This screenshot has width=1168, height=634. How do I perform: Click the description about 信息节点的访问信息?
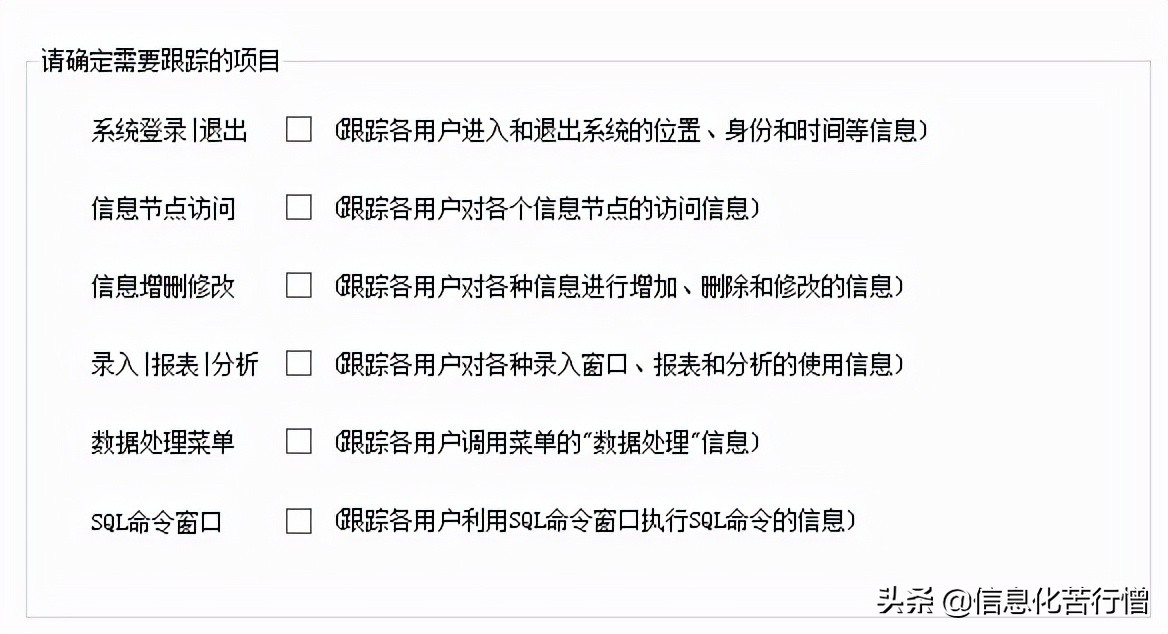coord(548,208)
